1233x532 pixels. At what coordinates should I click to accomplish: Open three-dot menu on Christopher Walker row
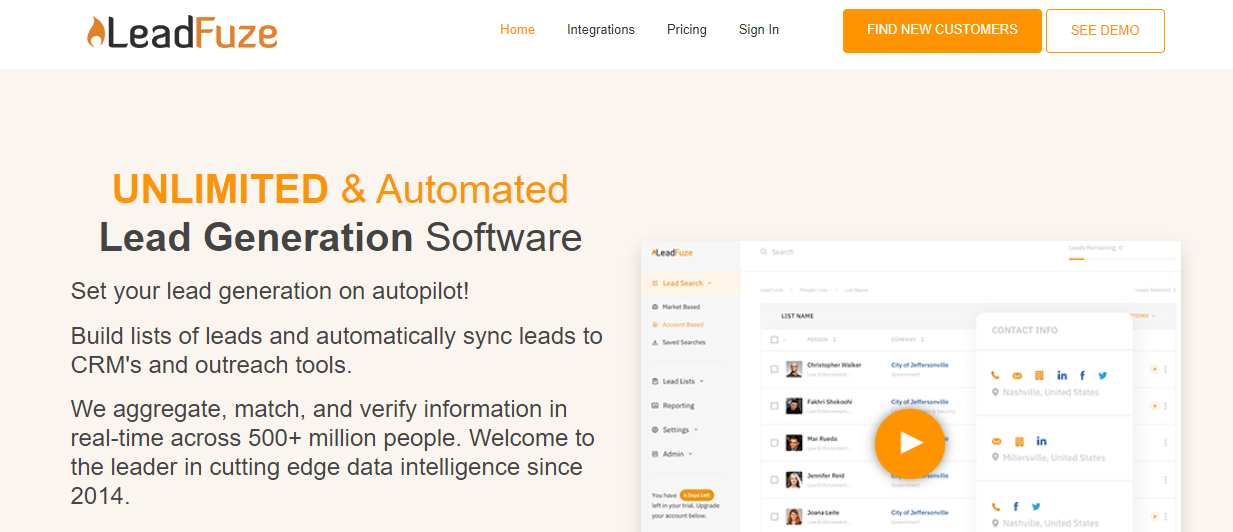coord(1166,369)
